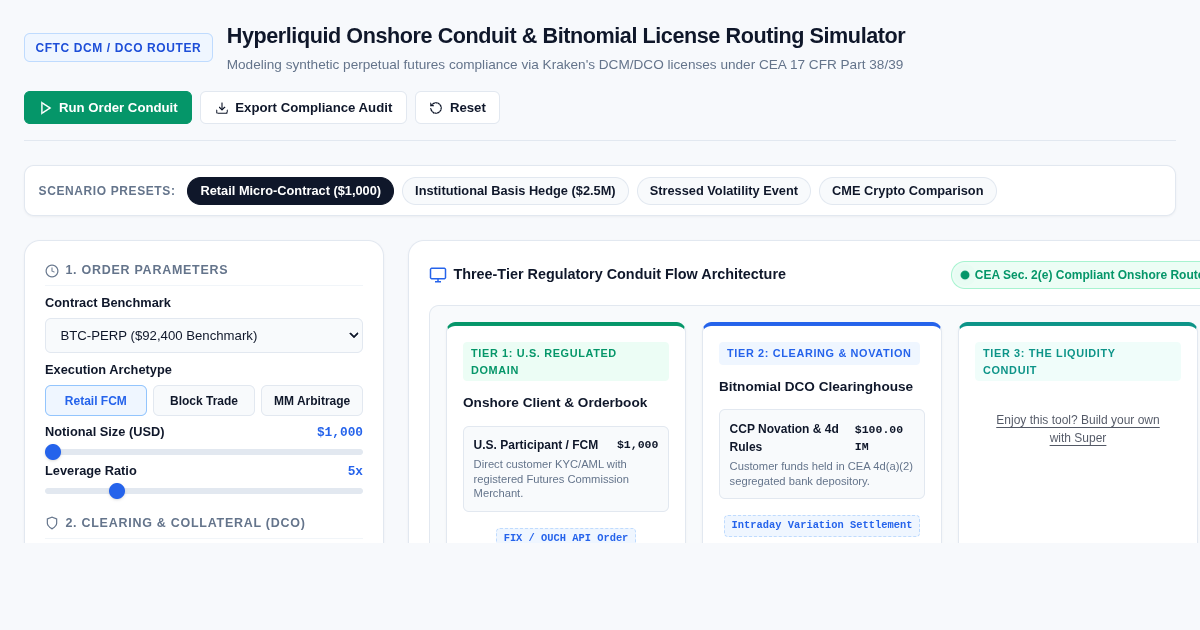Open the 'Build your own with Super' link

1078,429
